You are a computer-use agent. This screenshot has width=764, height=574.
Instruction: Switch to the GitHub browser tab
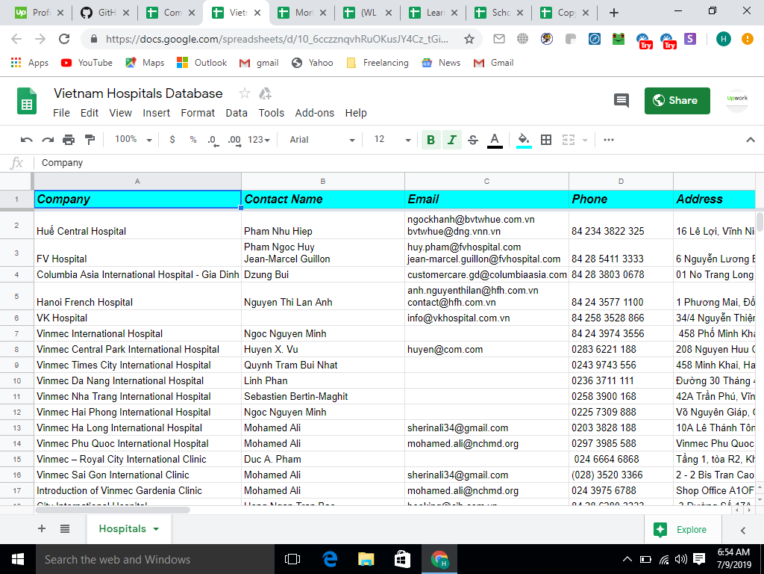tap(105, 13)
